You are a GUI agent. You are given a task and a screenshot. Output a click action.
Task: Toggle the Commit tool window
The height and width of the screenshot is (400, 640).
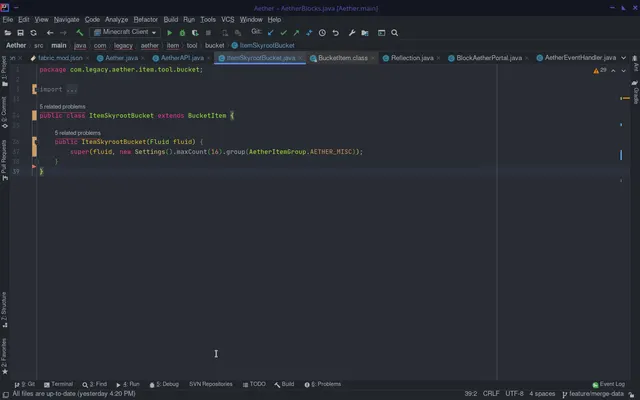(4, 113)
